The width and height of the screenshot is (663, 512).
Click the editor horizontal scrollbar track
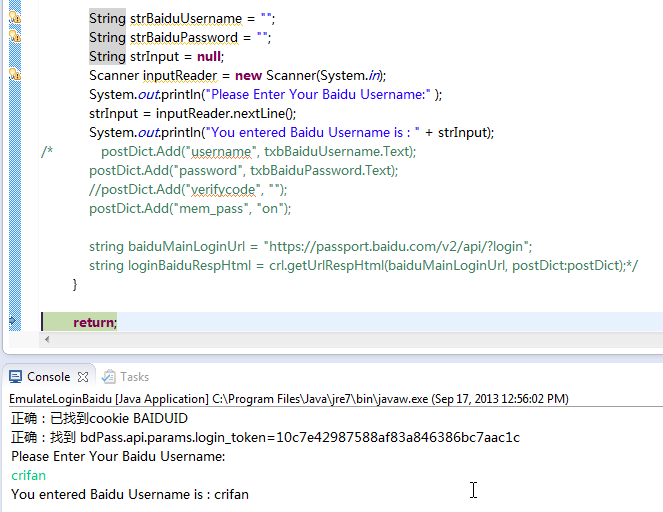(357, 340)
